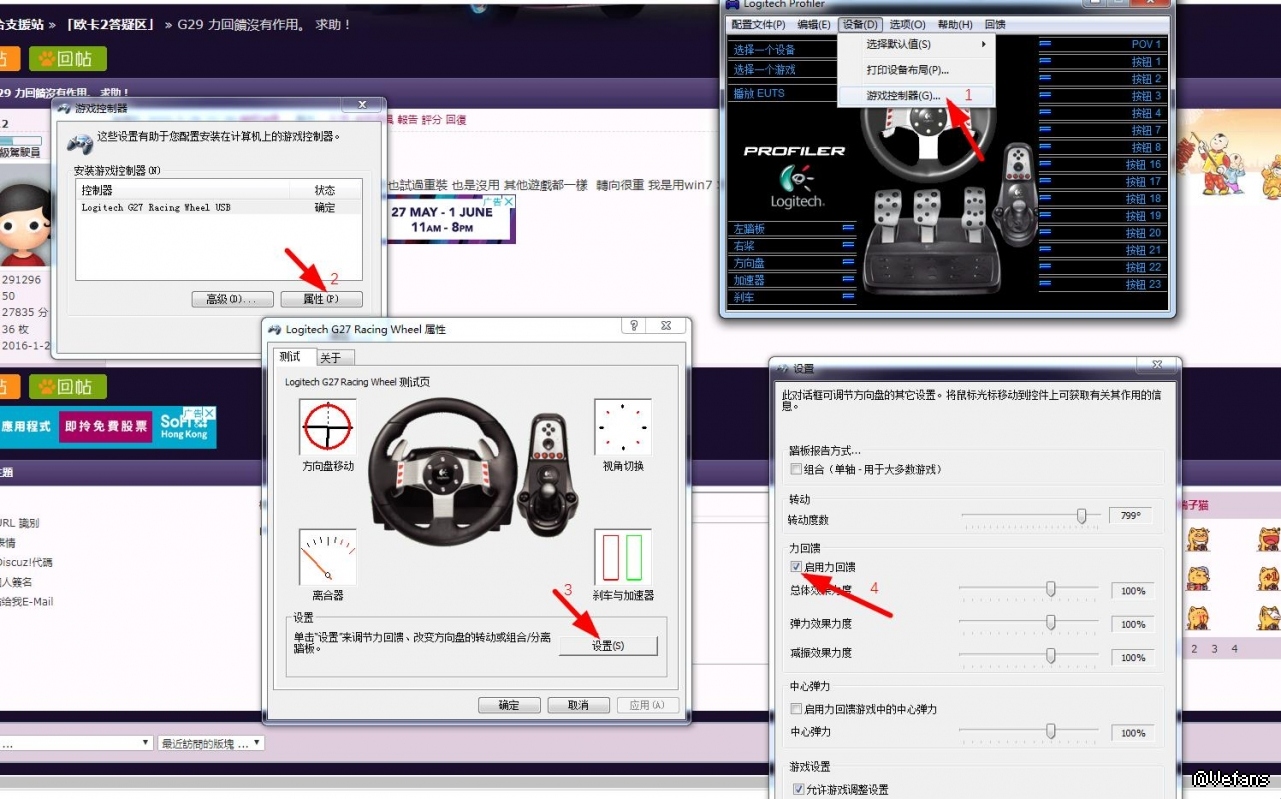The image size is (1281, 799).
Task: Click the 播放 EUTS entry in Profiler
Action: [782, 93]
